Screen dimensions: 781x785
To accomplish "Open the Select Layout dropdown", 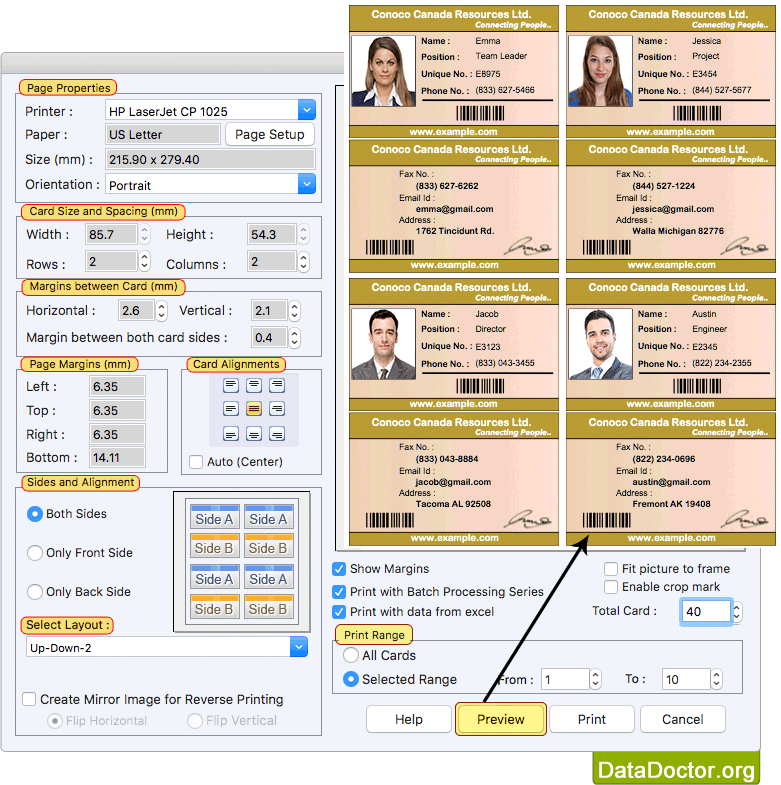I will [x=298, y=647].
